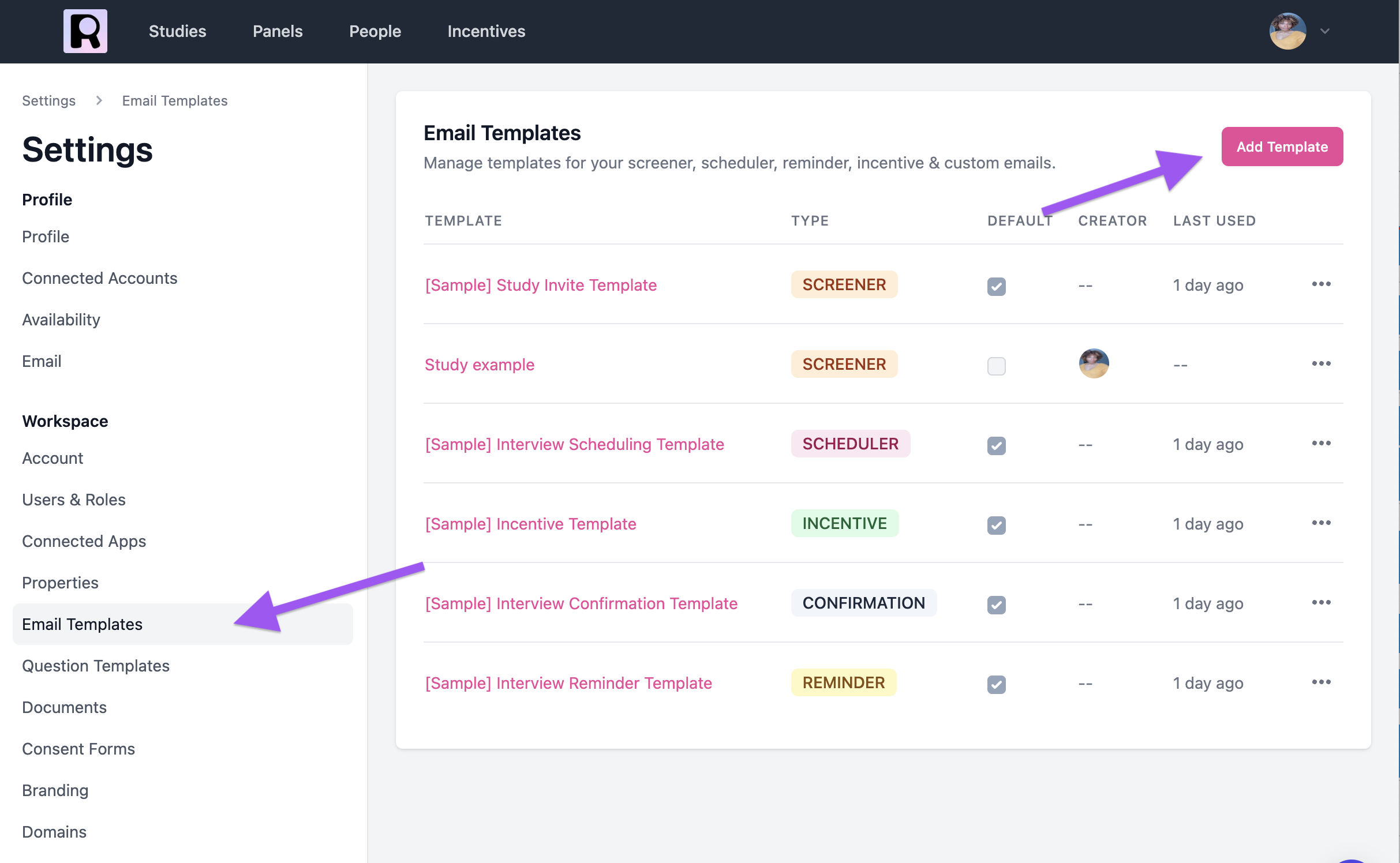Click creator avatar on Study example row
Screen dimensions: 1400x863
(1094, 364)
